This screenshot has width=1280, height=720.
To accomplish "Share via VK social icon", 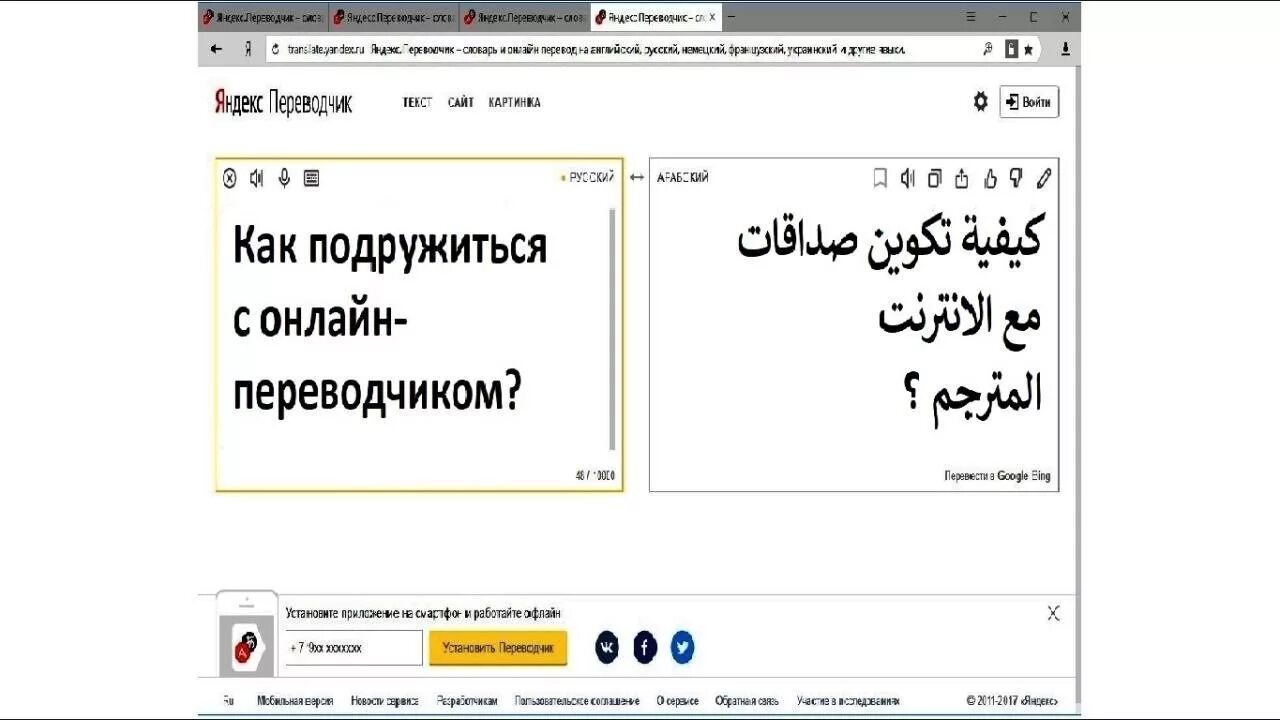I will coord(607,647).
